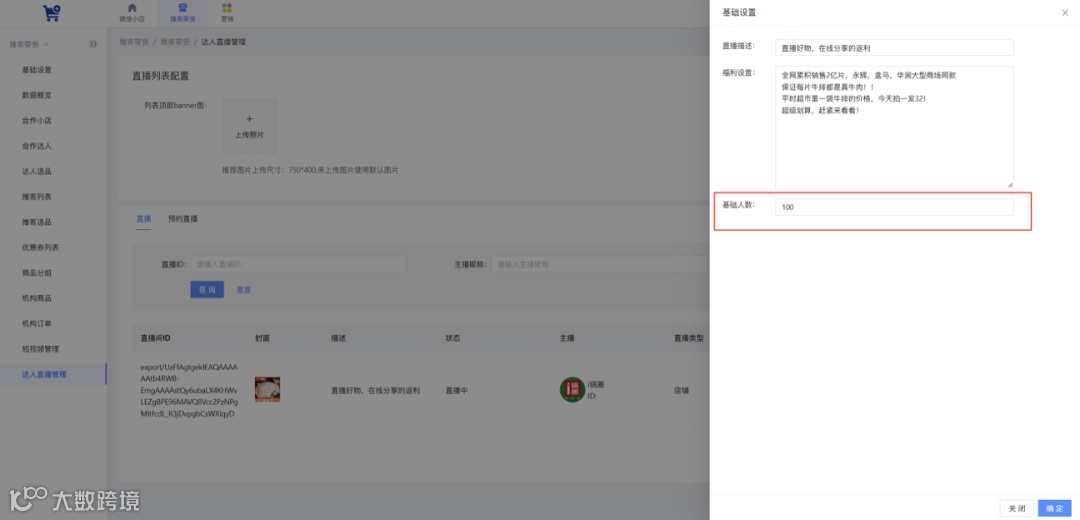Viewport: 1080px width, 520px height.
Task: Click the 主播昵称 search input
Action: [x=599, y=264]
